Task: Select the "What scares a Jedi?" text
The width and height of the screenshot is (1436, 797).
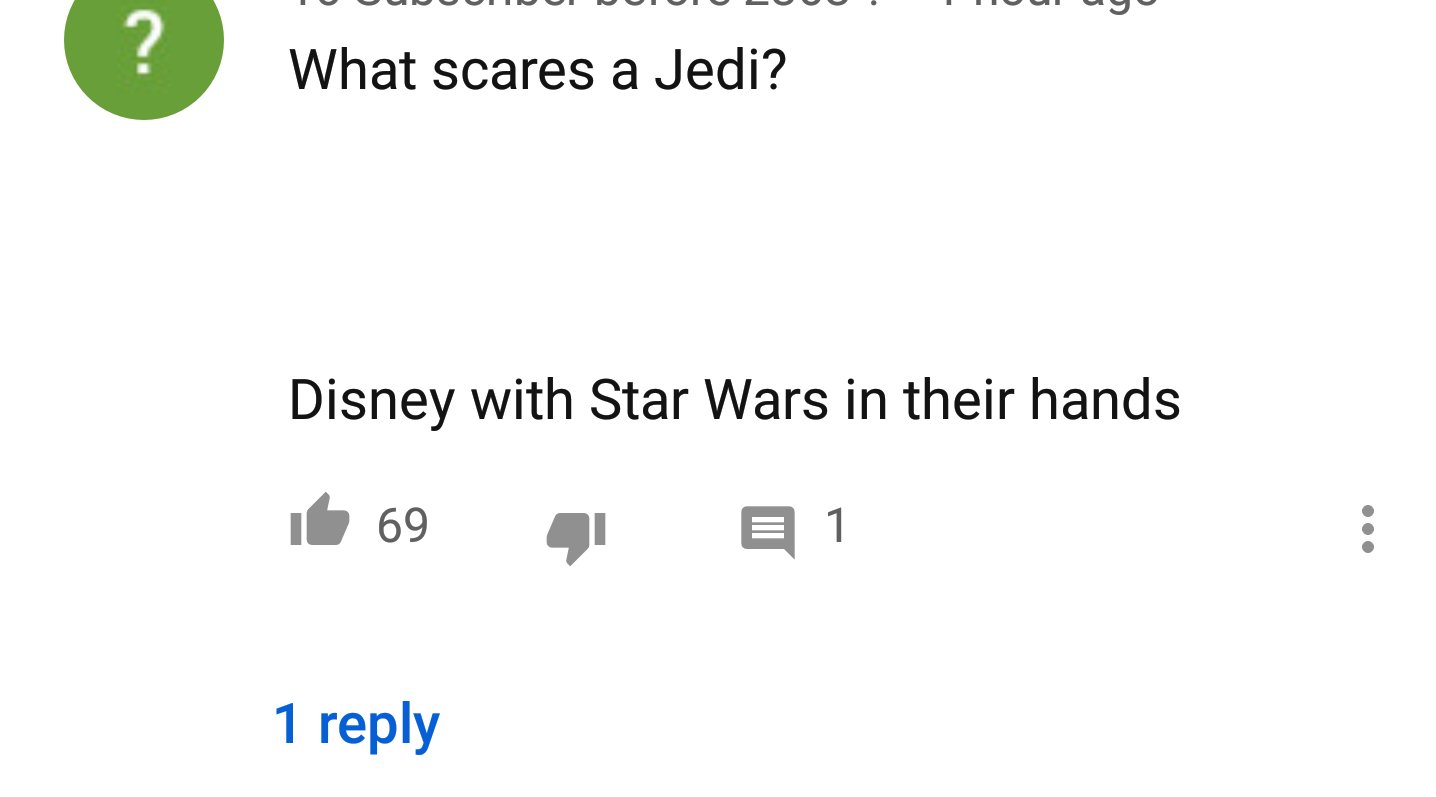Action: (x=538, y=71)
